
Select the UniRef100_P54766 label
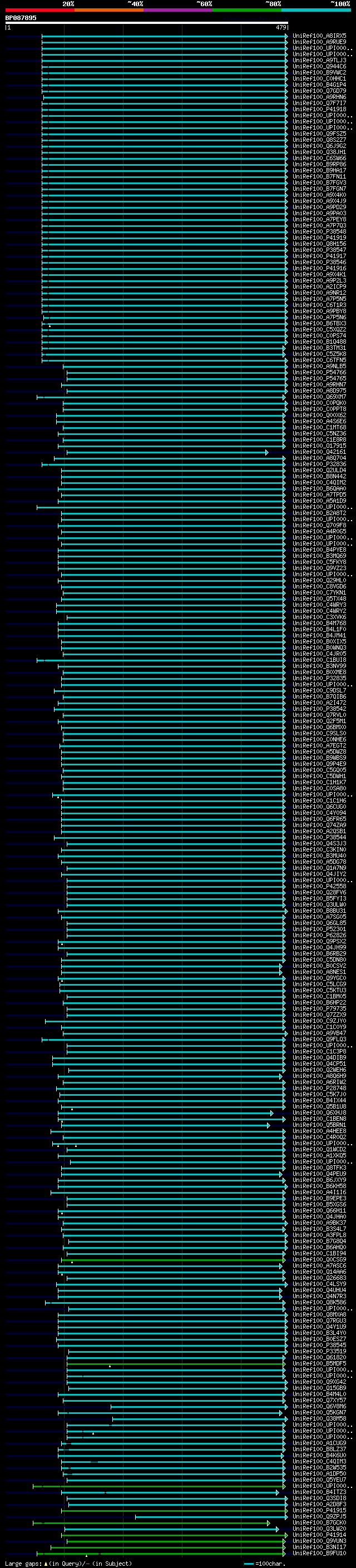(319, 373)
